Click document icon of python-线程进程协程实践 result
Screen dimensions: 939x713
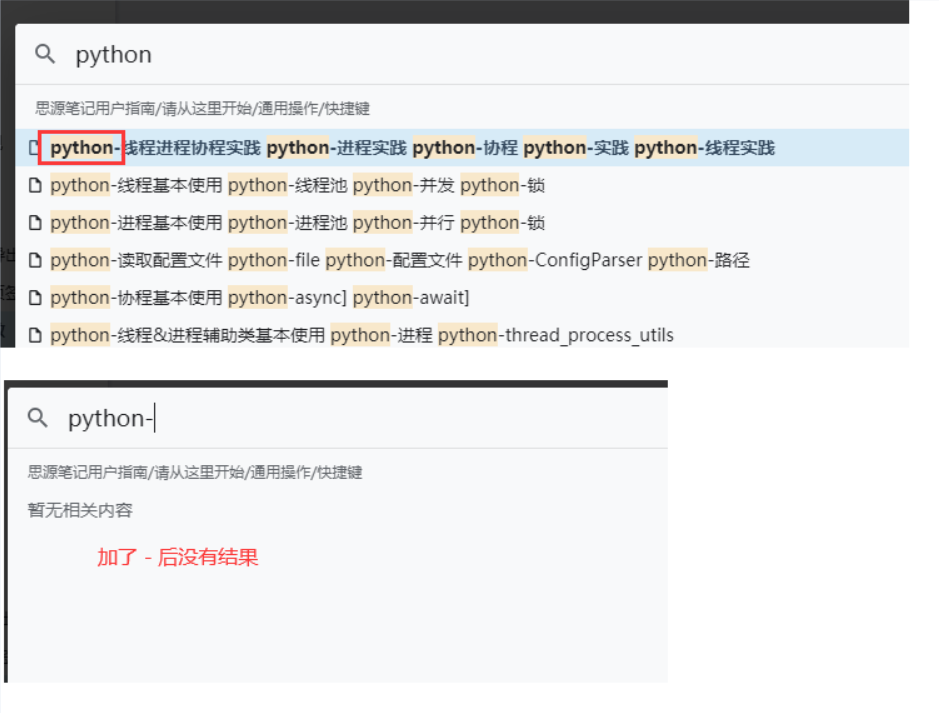[x=35, y=148]
